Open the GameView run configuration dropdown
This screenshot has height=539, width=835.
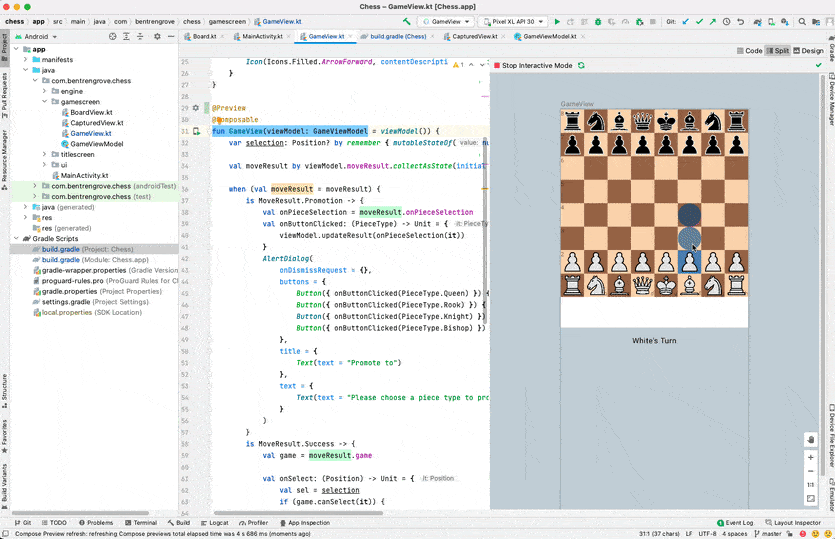click(447, 21)
